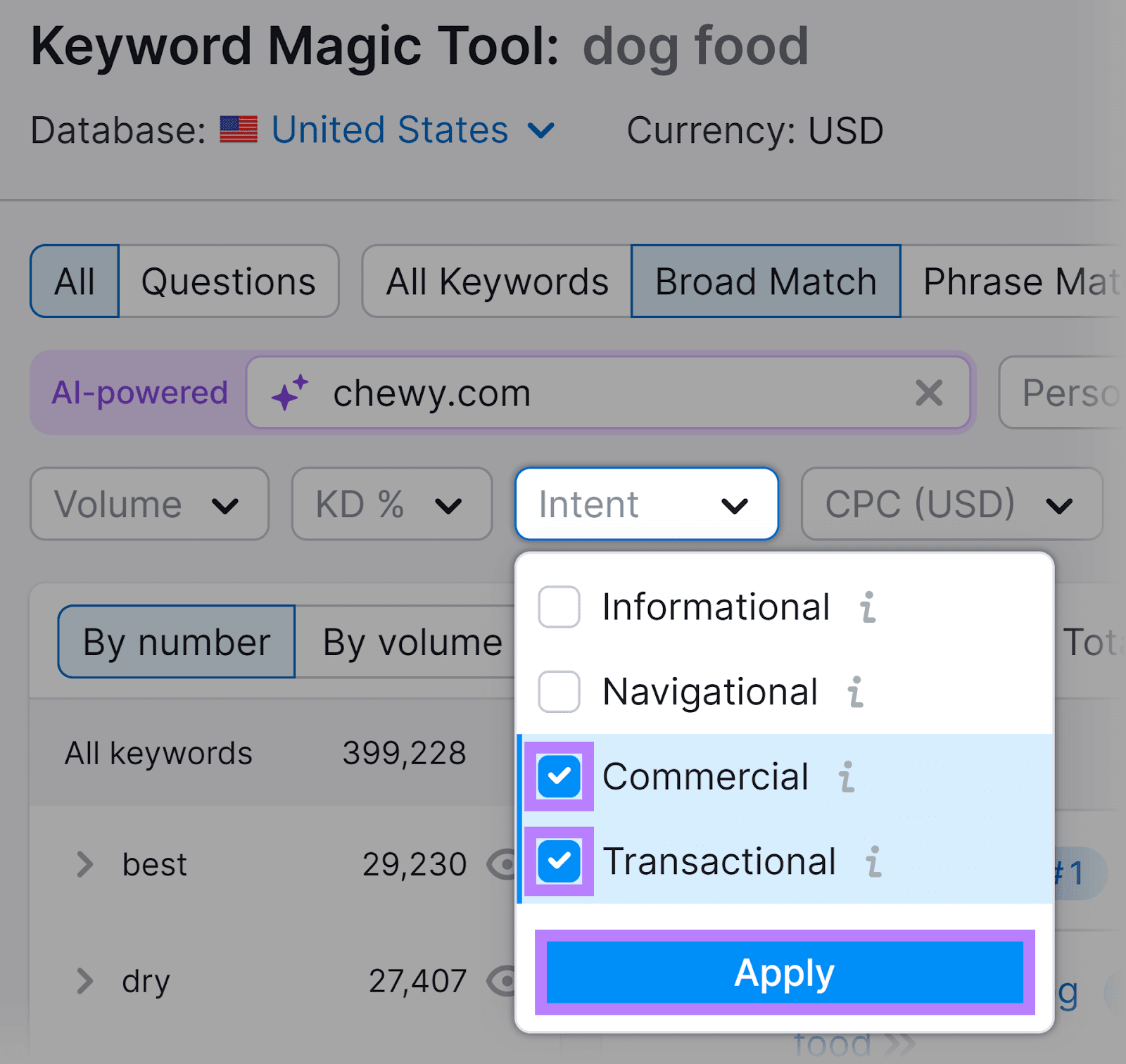Expand the 'best' keyword group

[86, 863]
